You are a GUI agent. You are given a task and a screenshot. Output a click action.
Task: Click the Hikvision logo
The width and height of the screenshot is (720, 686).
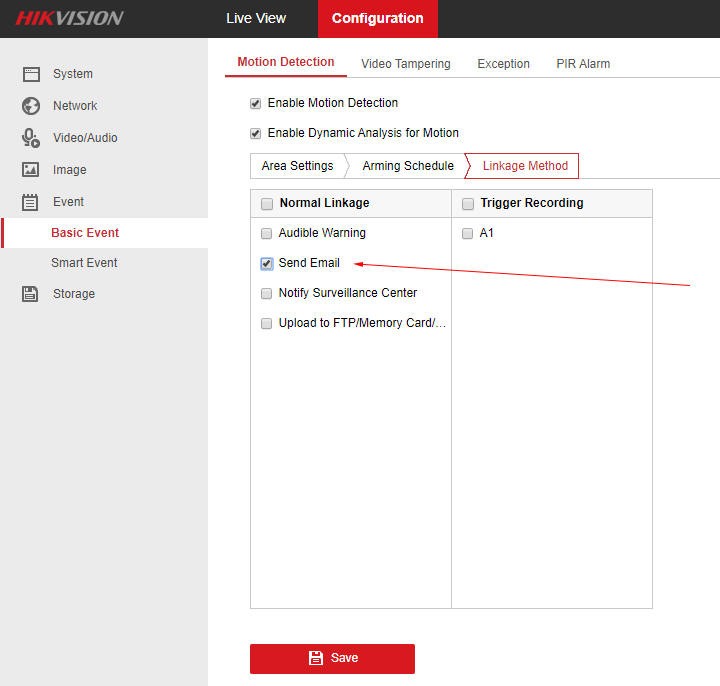69,18
